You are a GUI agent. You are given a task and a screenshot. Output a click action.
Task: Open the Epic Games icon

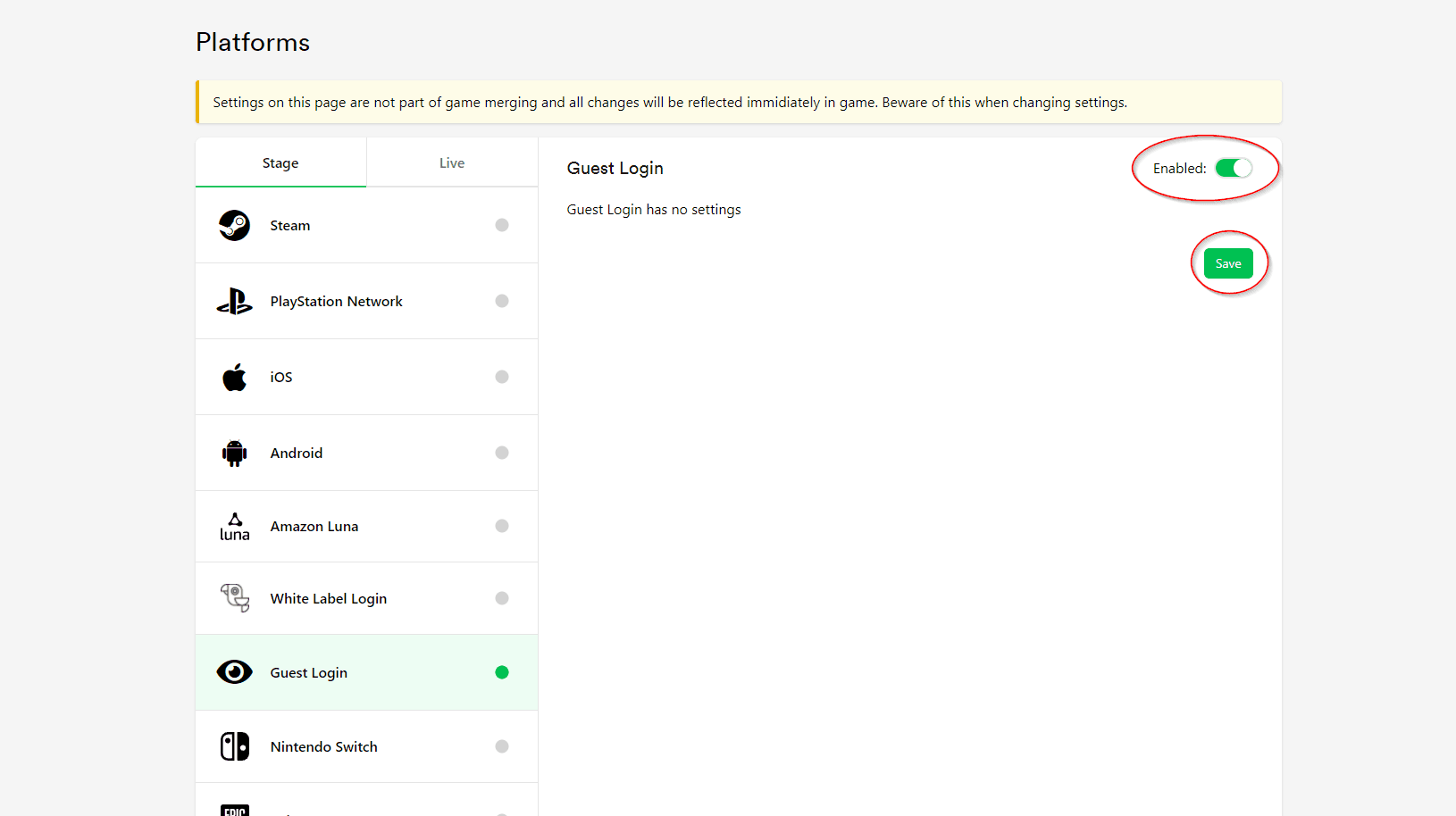pyautogui.click(x=234, y=809)
